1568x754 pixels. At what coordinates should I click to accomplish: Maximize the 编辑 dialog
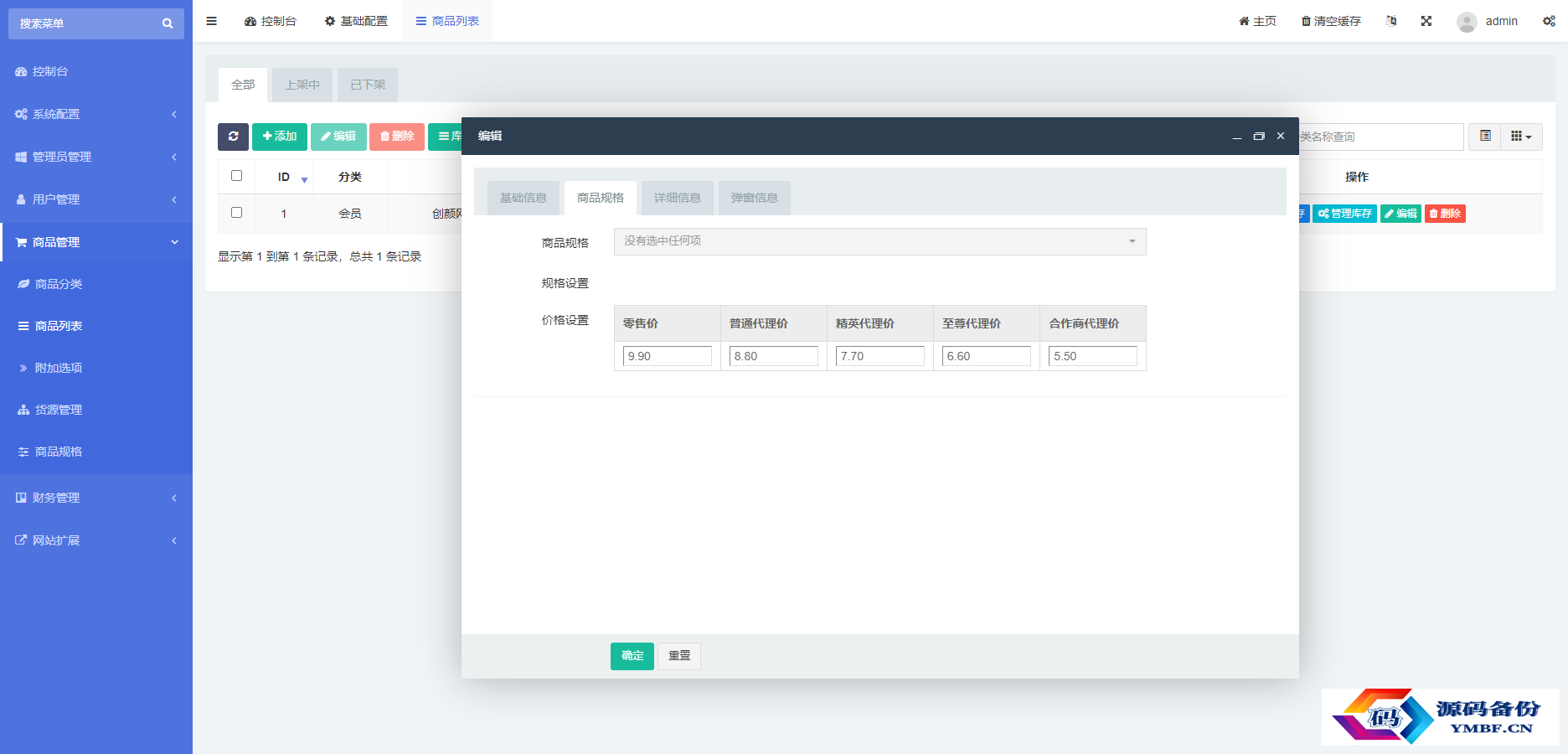click(1259, 137)
